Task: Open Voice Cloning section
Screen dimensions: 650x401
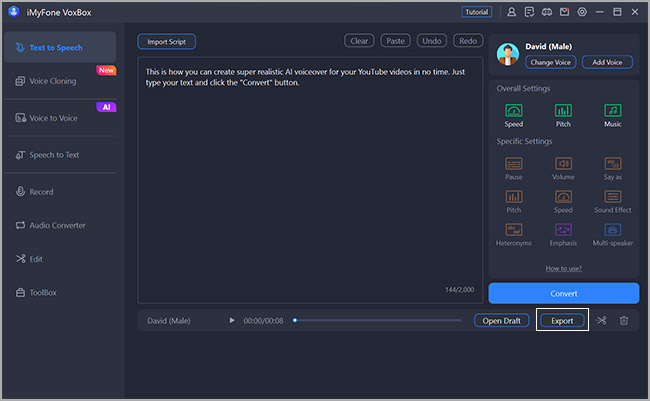Action: pos(60,81)
